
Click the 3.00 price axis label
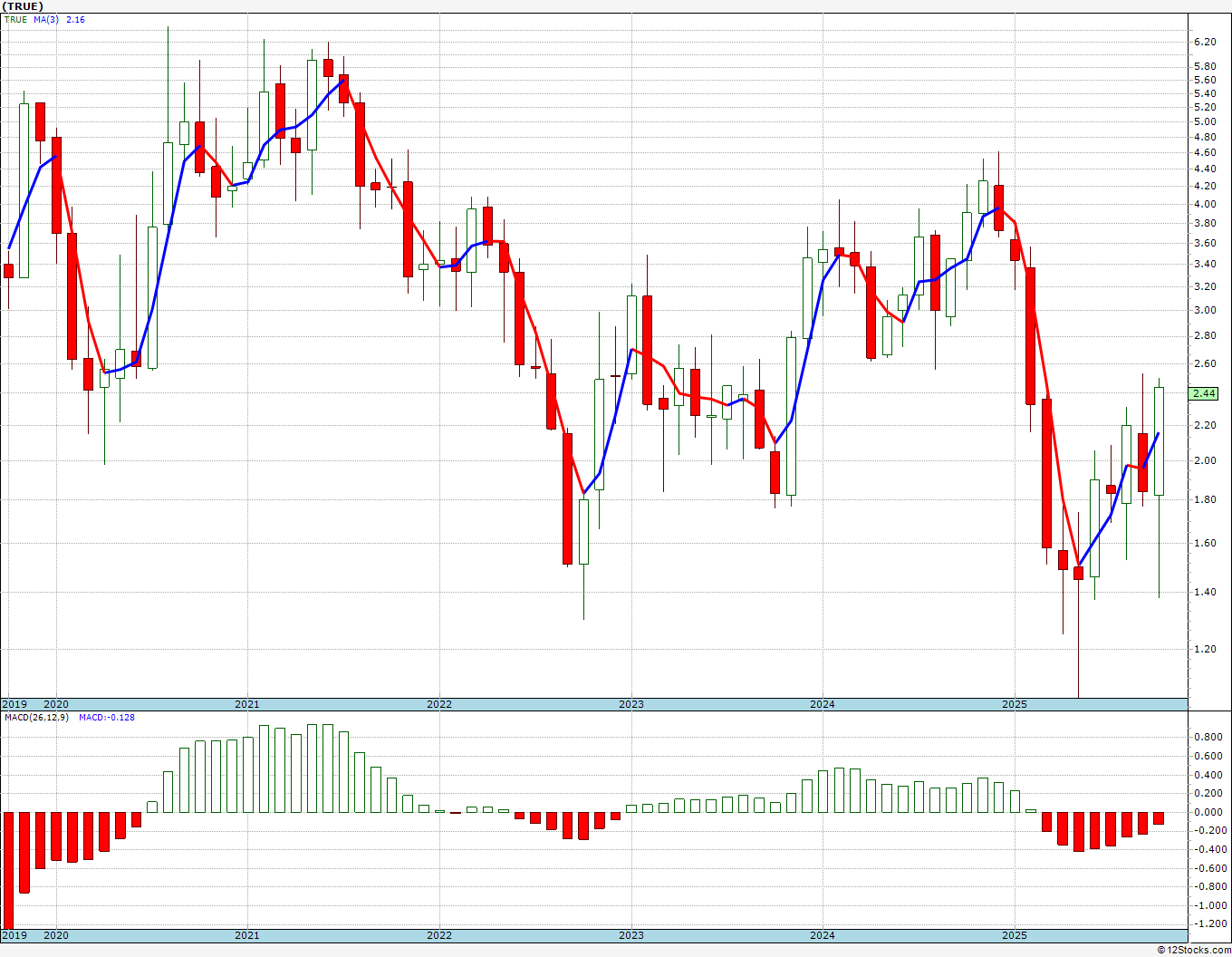(x=1205, y=310)
